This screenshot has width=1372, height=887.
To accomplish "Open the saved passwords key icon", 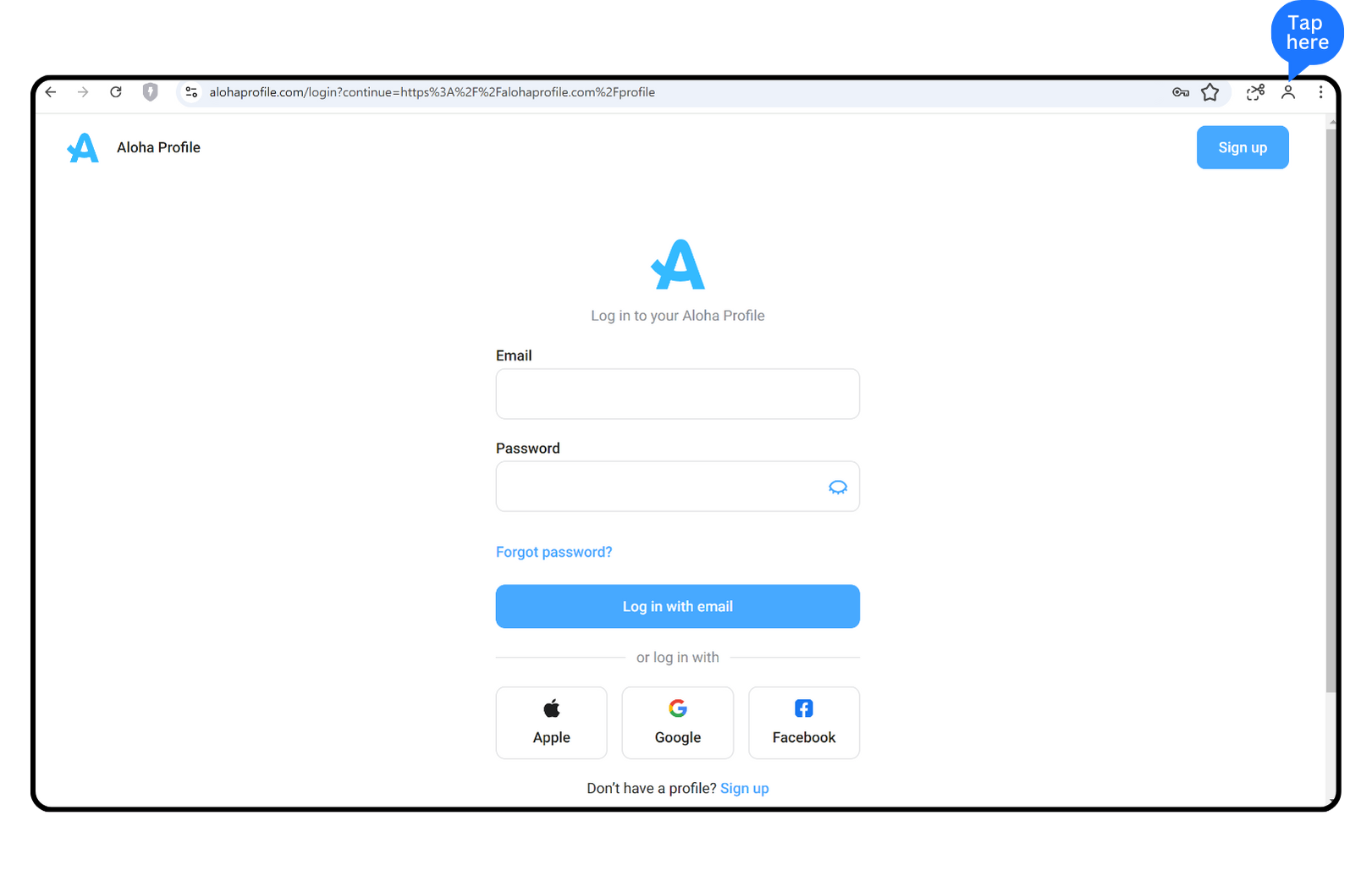I will (1181, 92).
